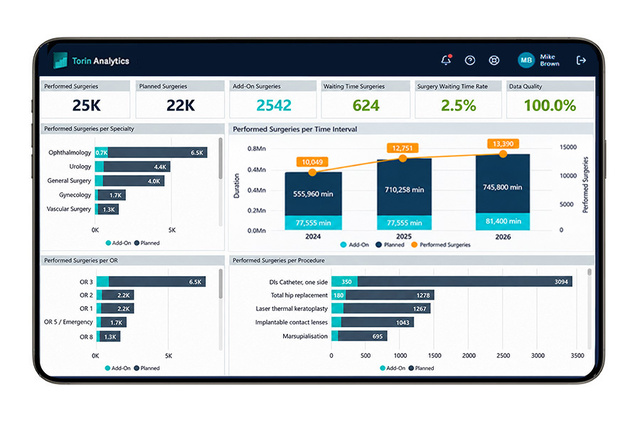Click the Dls Catheter 3094 planned bar
Viewport: 640px width, 427px height.
[x=465, y=282]
